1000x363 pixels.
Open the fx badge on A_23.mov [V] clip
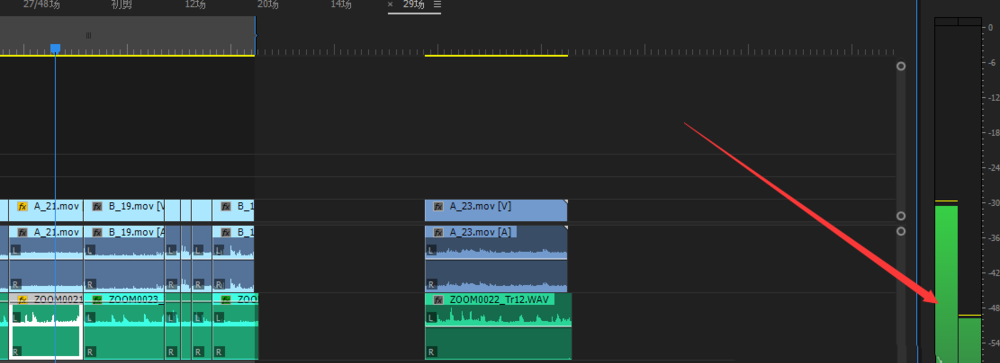click(439, 207)
